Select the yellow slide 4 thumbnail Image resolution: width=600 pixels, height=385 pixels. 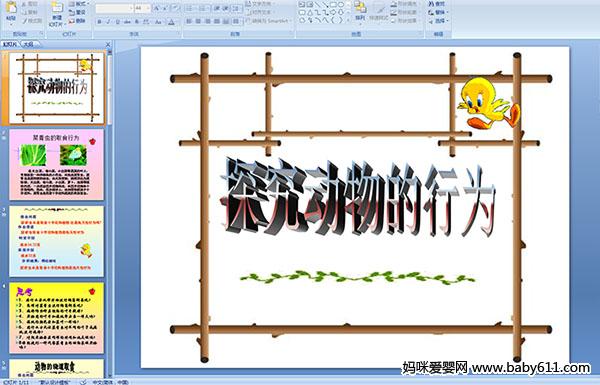[x=57, y=318]
